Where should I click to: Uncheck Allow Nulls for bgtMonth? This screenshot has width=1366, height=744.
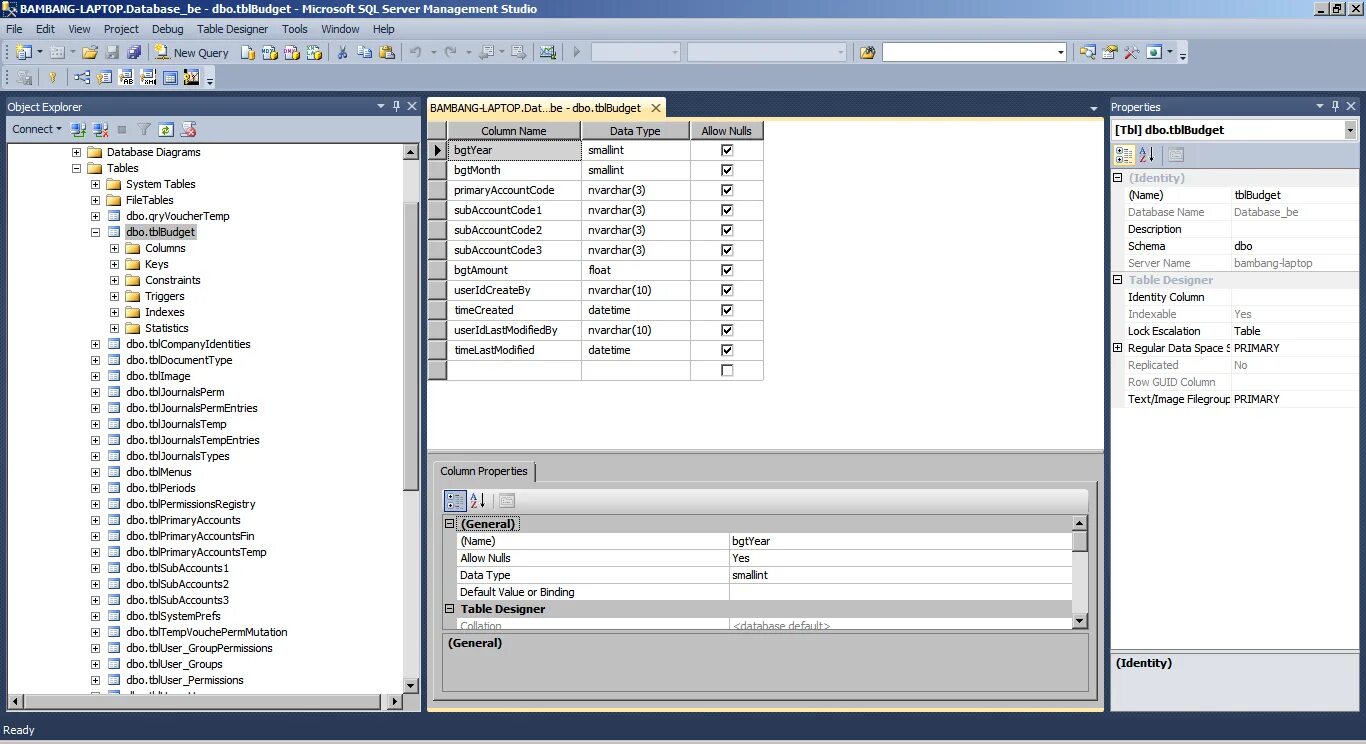pyautogui.click(x=727, y=170)
